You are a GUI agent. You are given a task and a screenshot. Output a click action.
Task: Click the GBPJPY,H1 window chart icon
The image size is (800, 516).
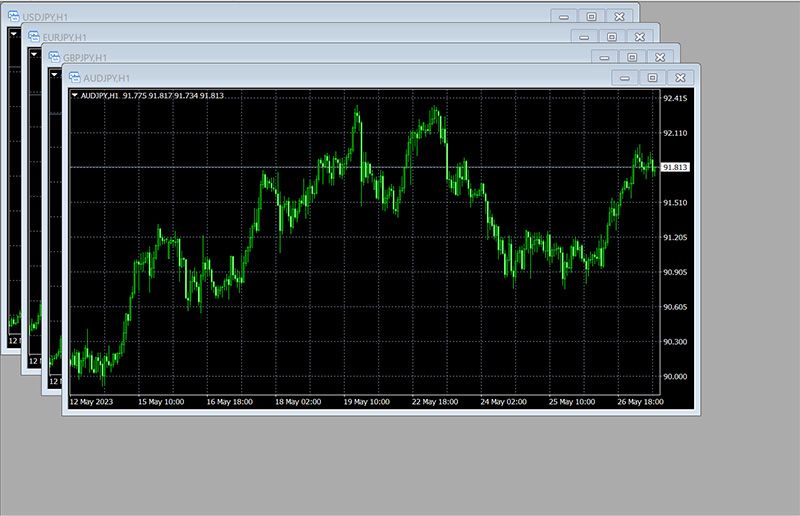(x=53, y=57)
